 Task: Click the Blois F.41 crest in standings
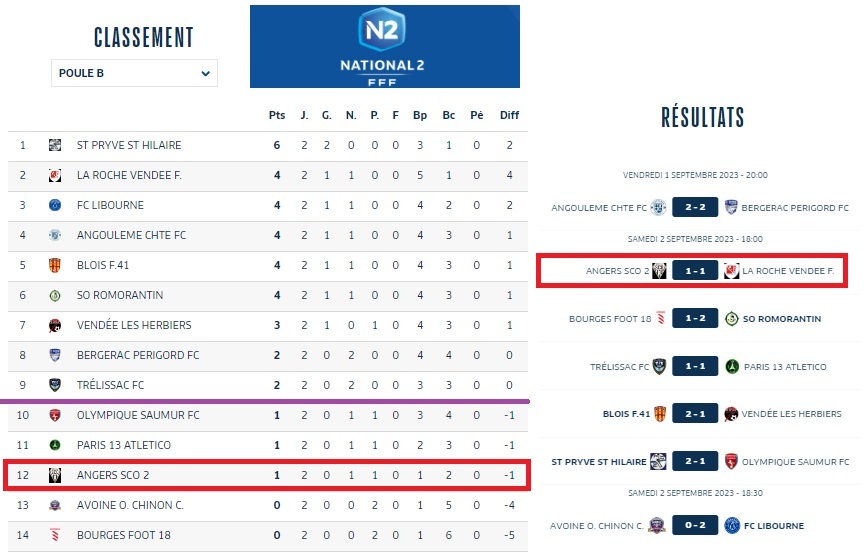[x=55, y=265]
